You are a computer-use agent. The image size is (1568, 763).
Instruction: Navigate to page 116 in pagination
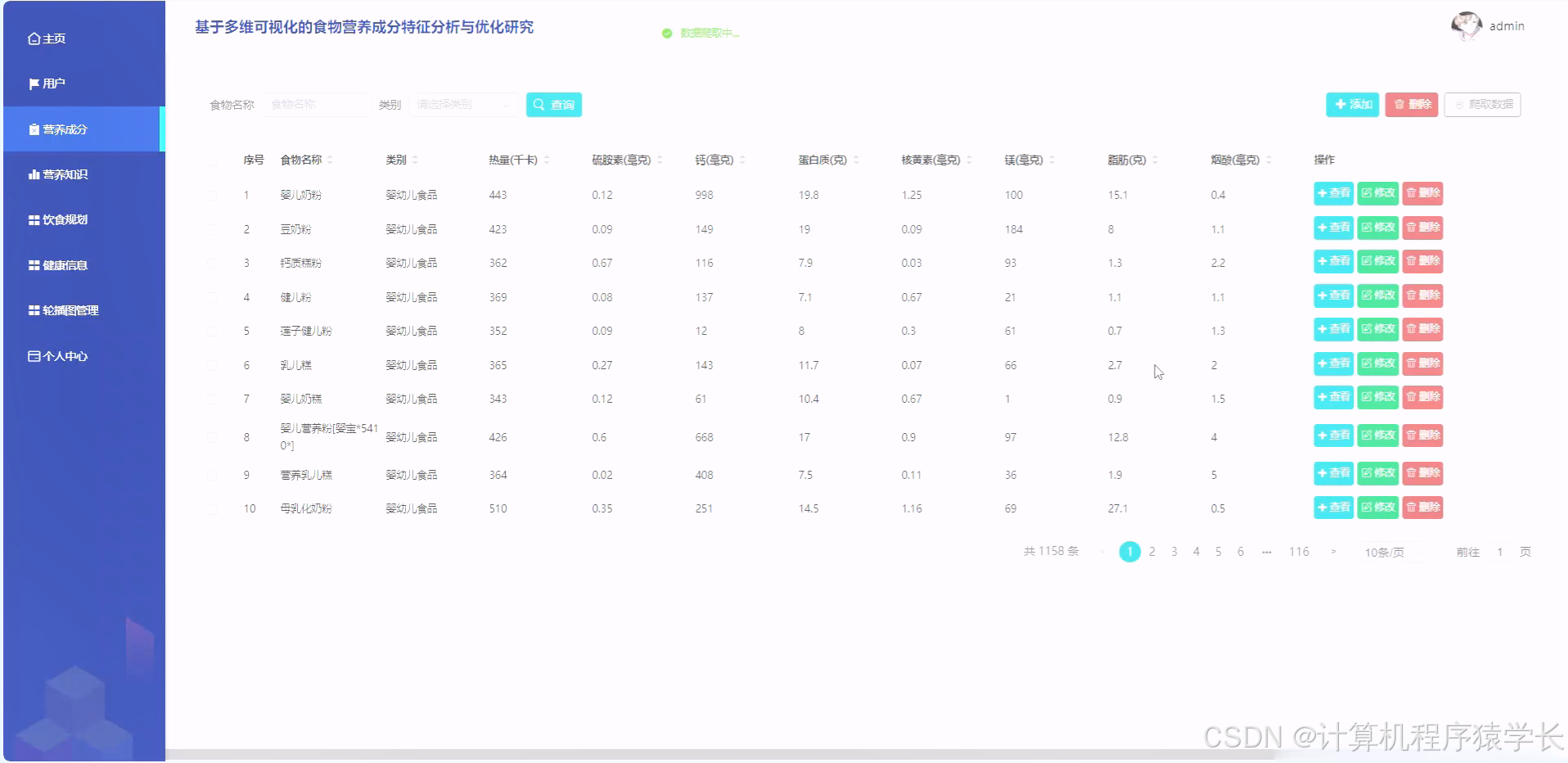point(1299,552)
